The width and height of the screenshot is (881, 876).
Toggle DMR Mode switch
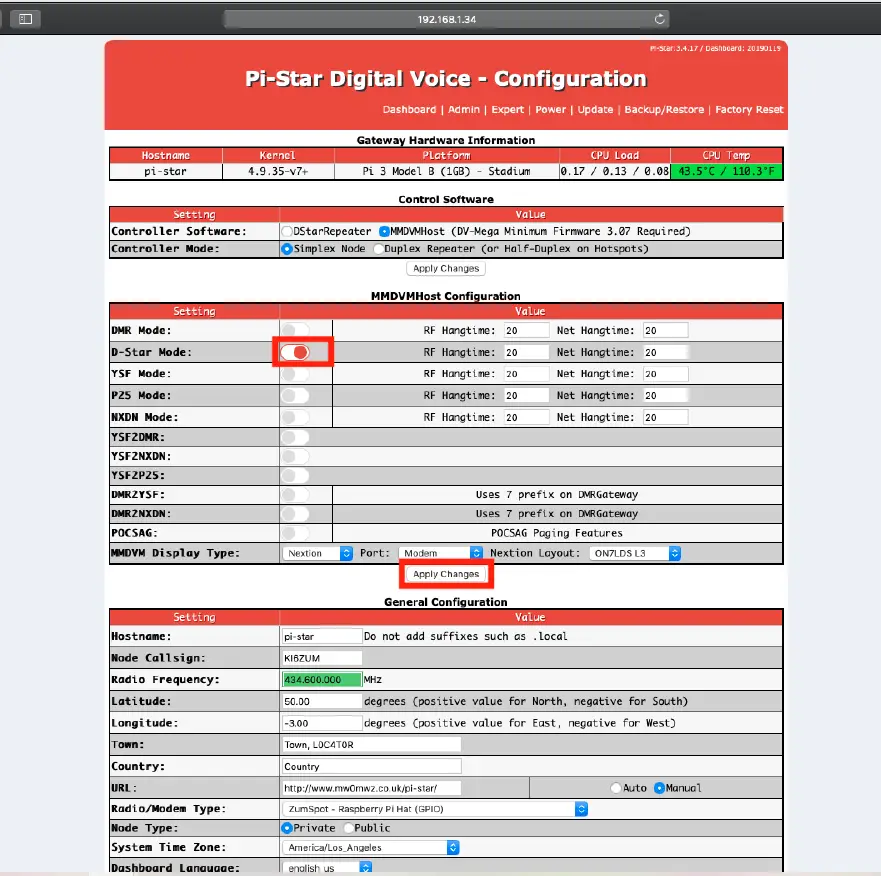pos(295,330)
